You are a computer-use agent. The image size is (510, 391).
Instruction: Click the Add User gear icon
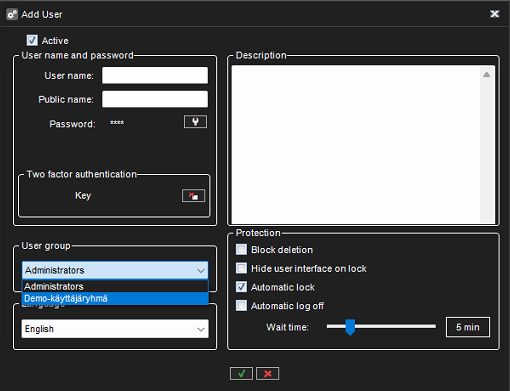pyautogui.click(x=12, y=14)
